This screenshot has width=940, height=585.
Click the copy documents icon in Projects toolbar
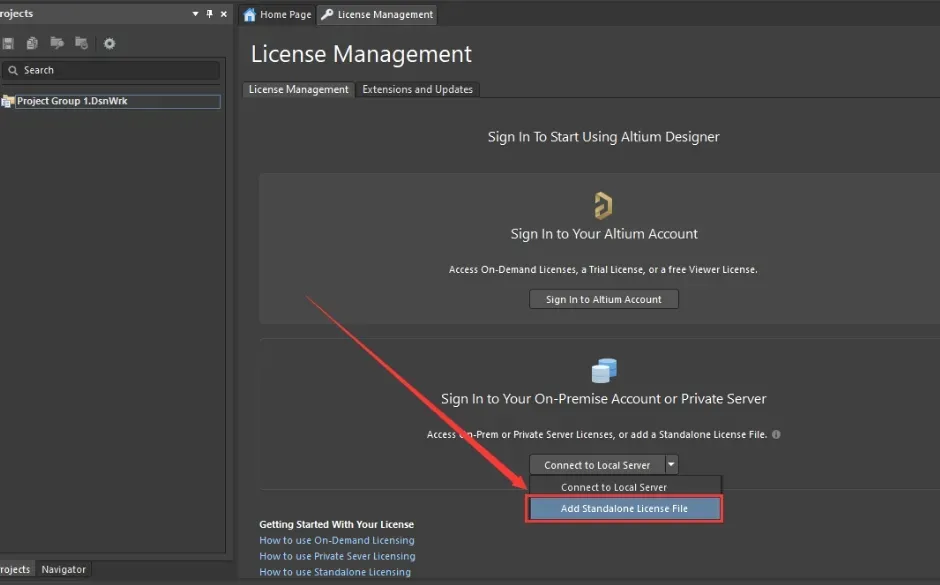point(32,43)
